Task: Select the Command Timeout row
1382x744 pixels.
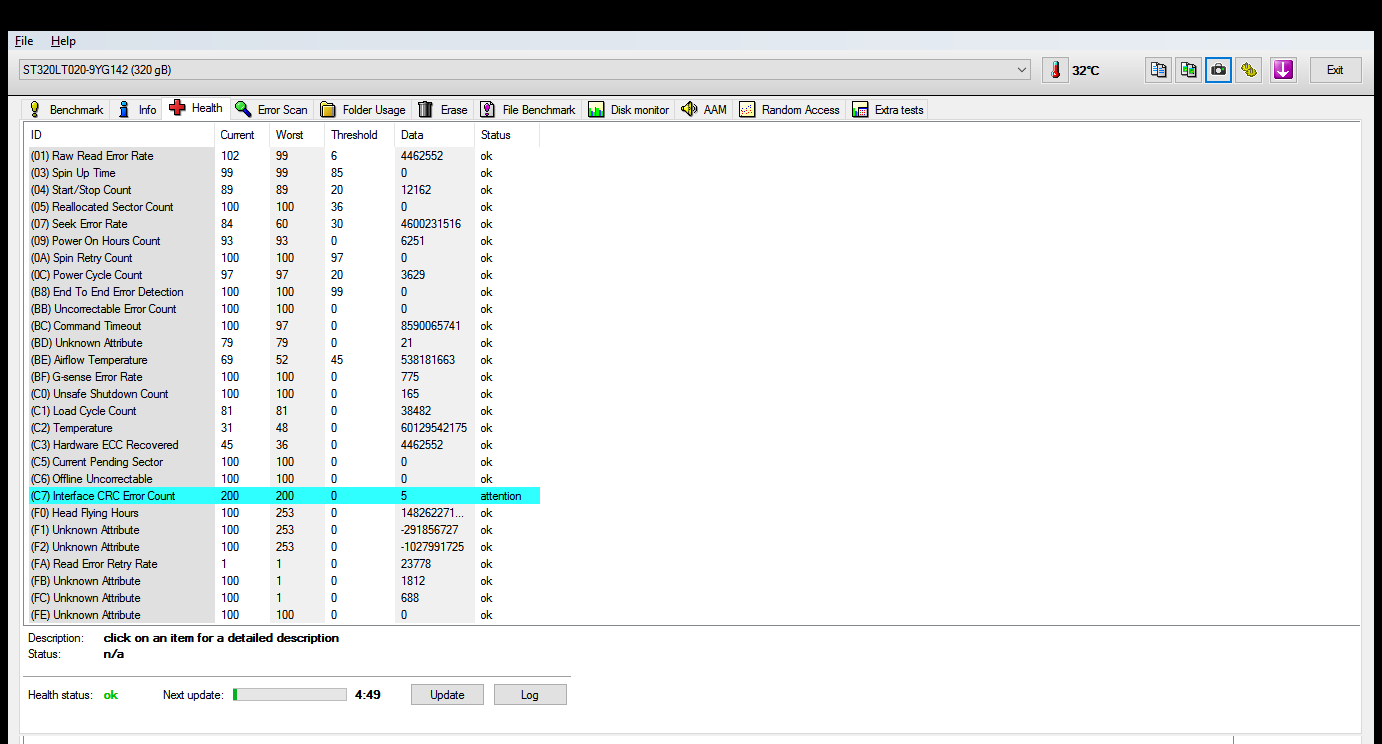Action: click(284, 326)
